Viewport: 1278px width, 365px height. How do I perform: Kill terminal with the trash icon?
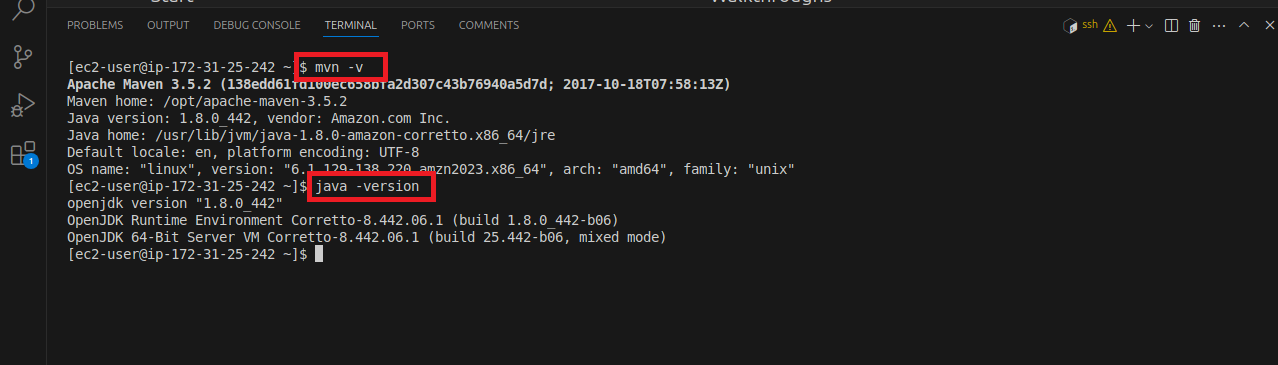[x=1194, y=25]
